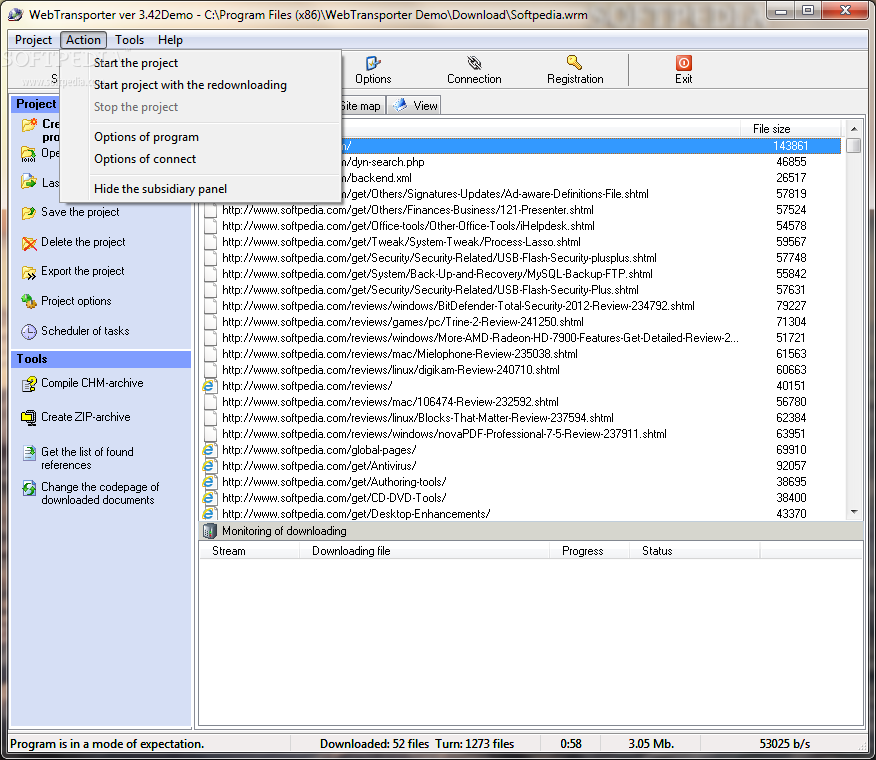The height and width of the screenshot is (760, 876).
Task: Click the file list scroll down arrow
Action: pyautogui.click(x=854, y=512)
